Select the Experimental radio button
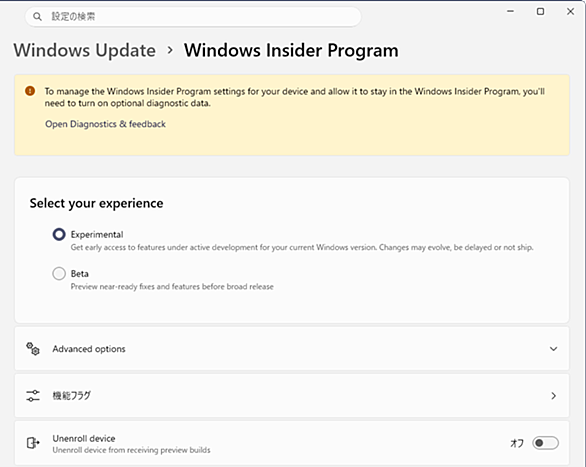 (59, 235)
